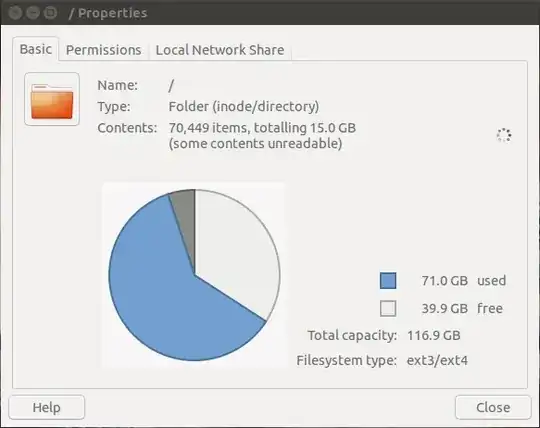Click the '116.9 GB' total capacity value

pyautogui.click(x=434, y=335)
